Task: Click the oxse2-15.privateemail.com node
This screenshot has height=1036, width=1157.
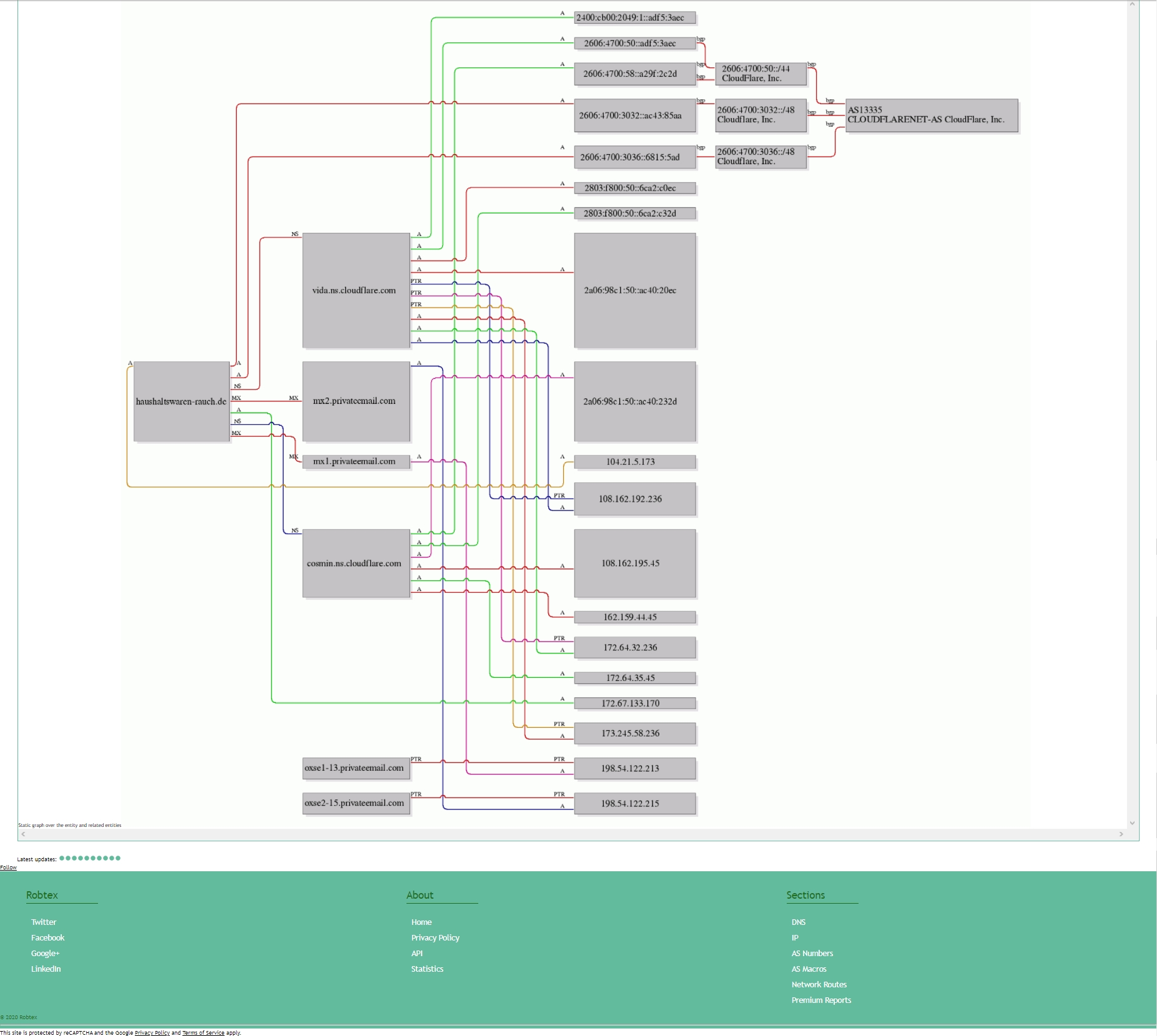Action: tap(356, 803)
